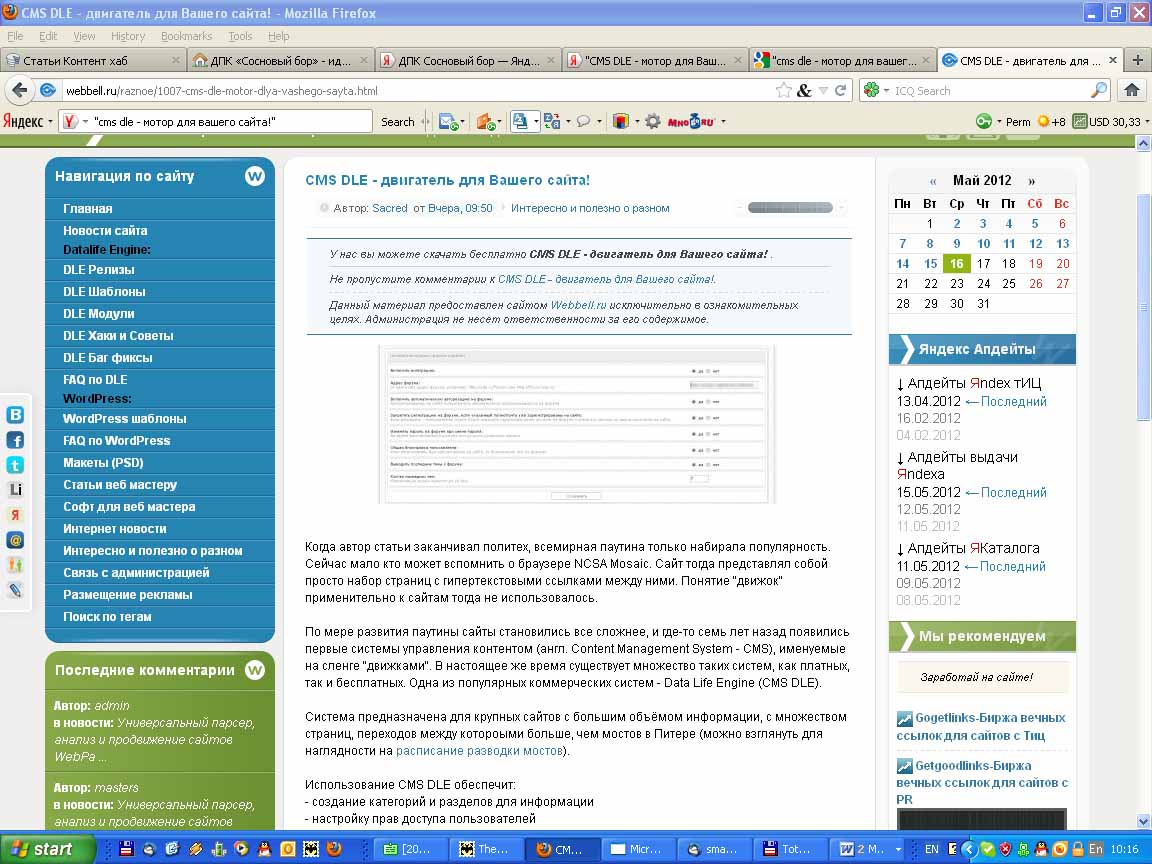Launch Total Commander floppy quick launch icon
This screenshot has height=864, width=1152.
point(126,849)
